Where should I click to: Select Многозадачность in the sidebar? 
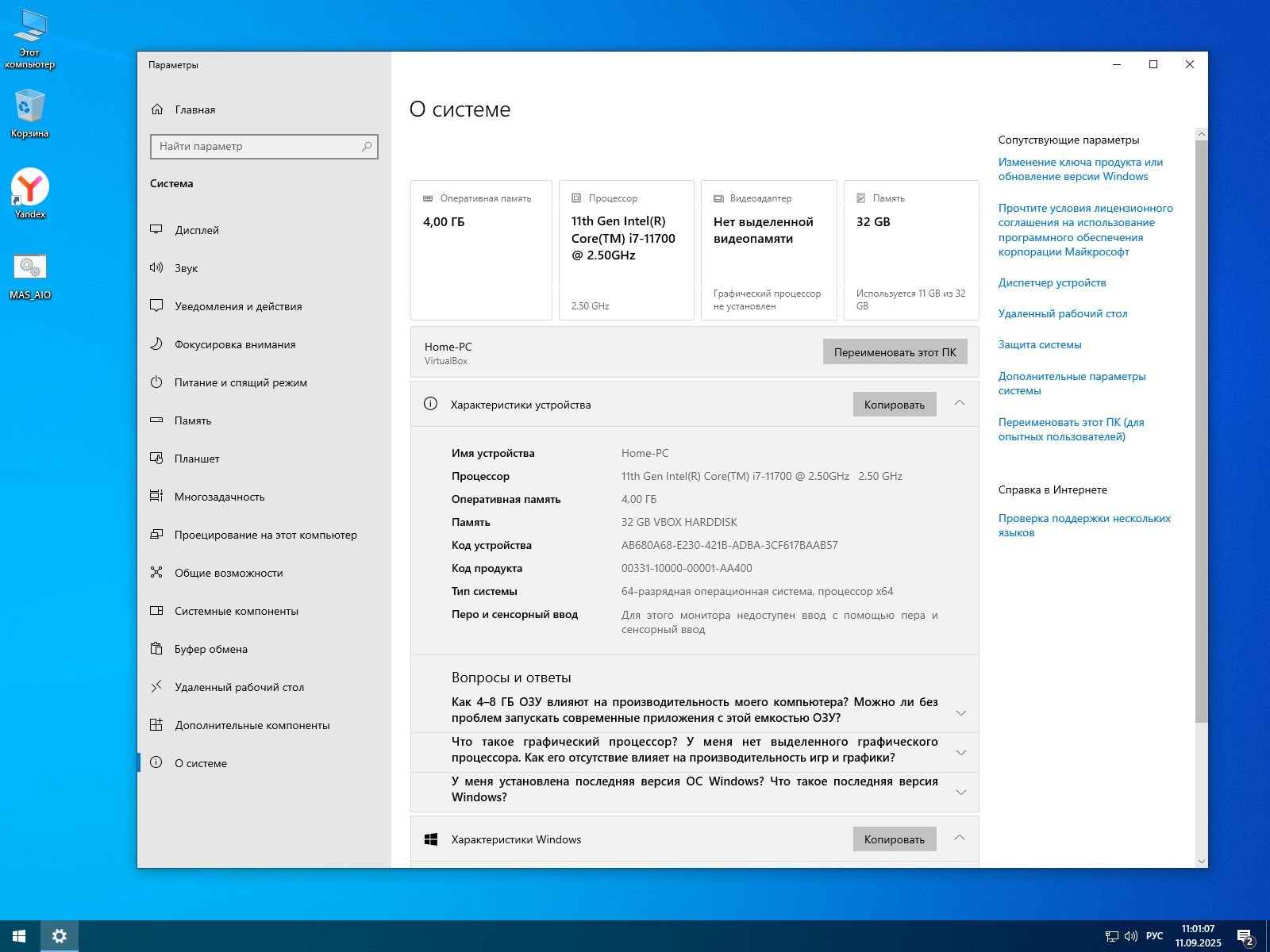pyautogui.click(x=219, y=497)
